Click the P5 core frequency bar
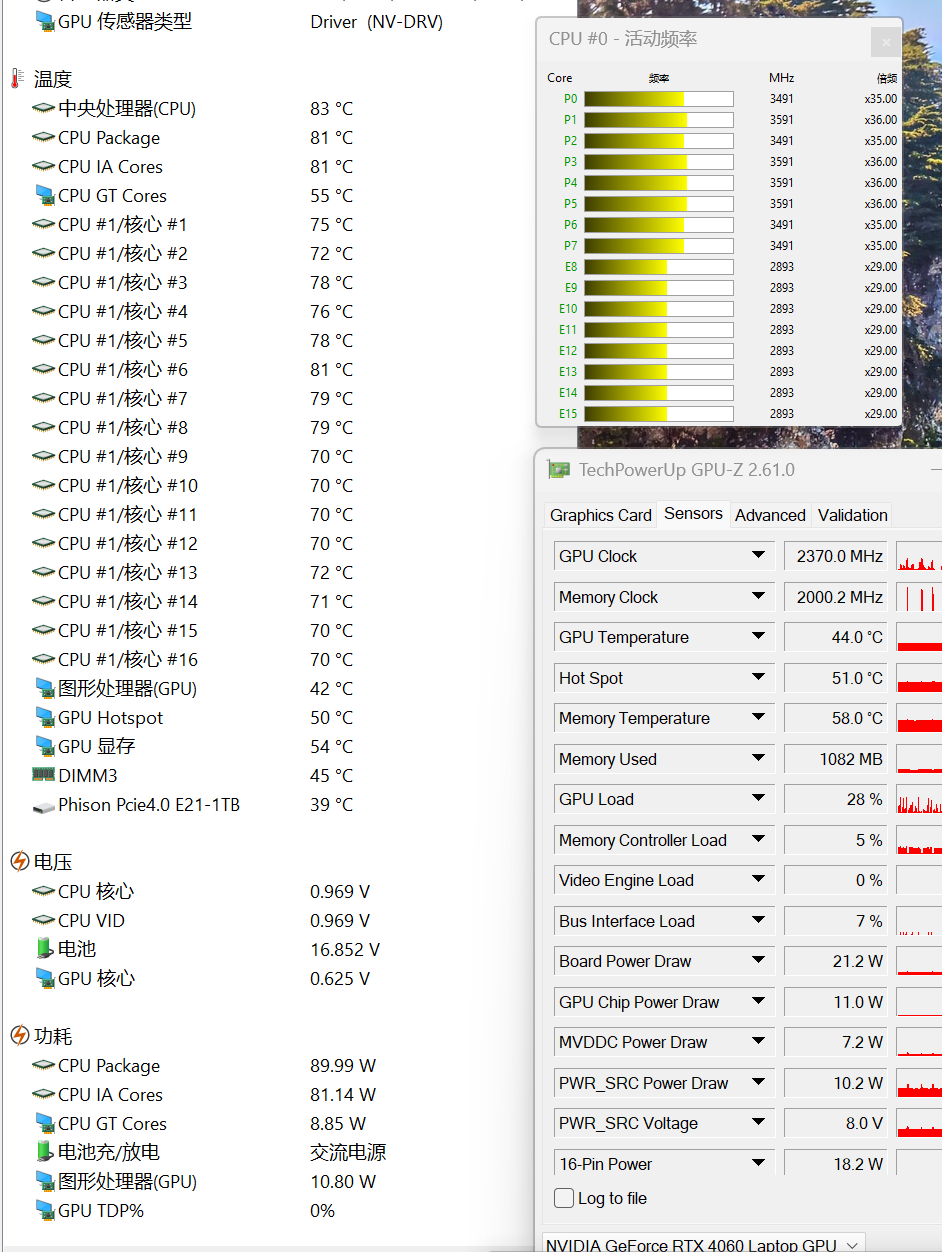The height and width of the screenshot is (1252, 942). 659,204
